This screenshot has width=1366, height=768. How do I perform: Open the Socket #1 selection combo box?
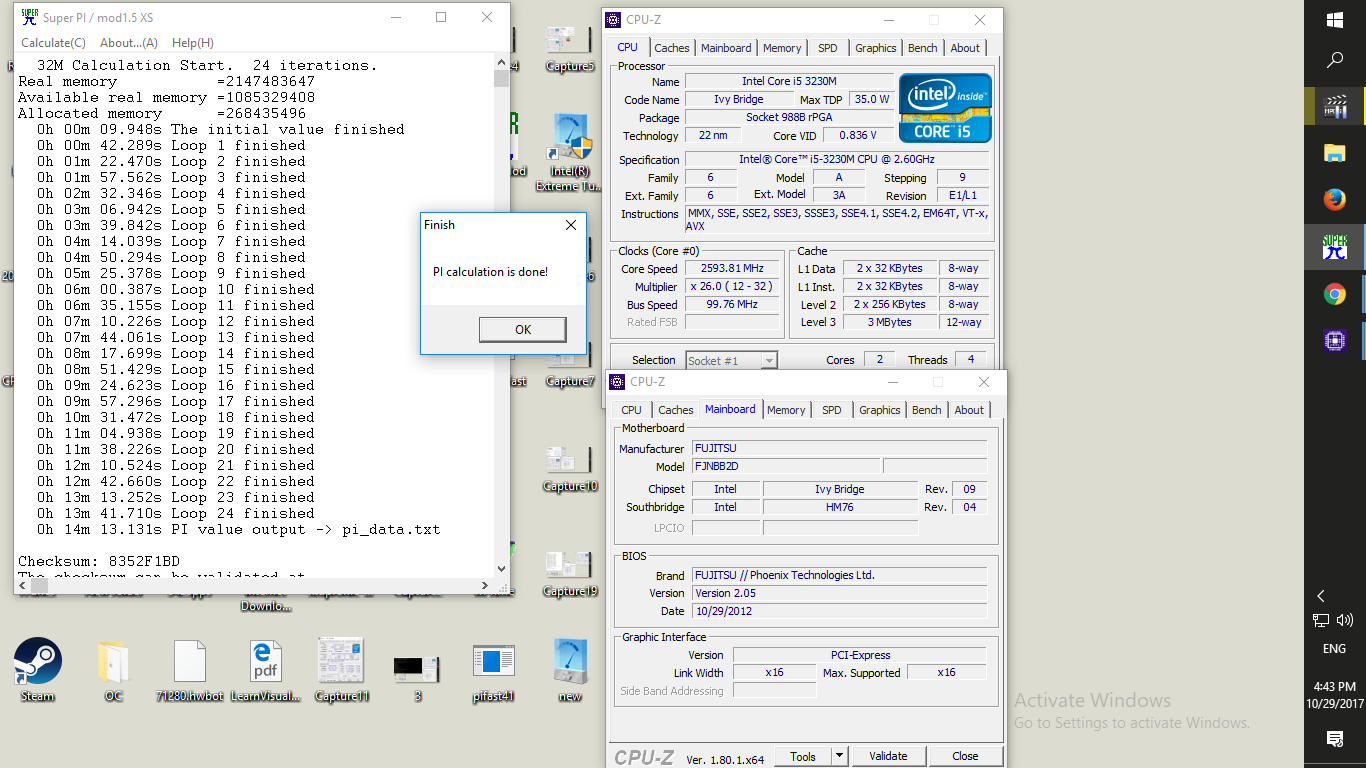click(731, 360)
